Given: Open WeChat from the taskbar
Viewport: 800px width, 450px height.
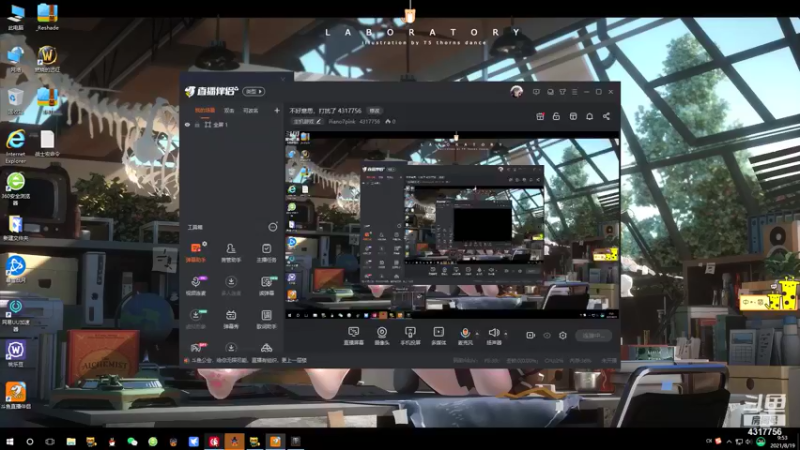Looking at the screenshot, I should [132, 441].
